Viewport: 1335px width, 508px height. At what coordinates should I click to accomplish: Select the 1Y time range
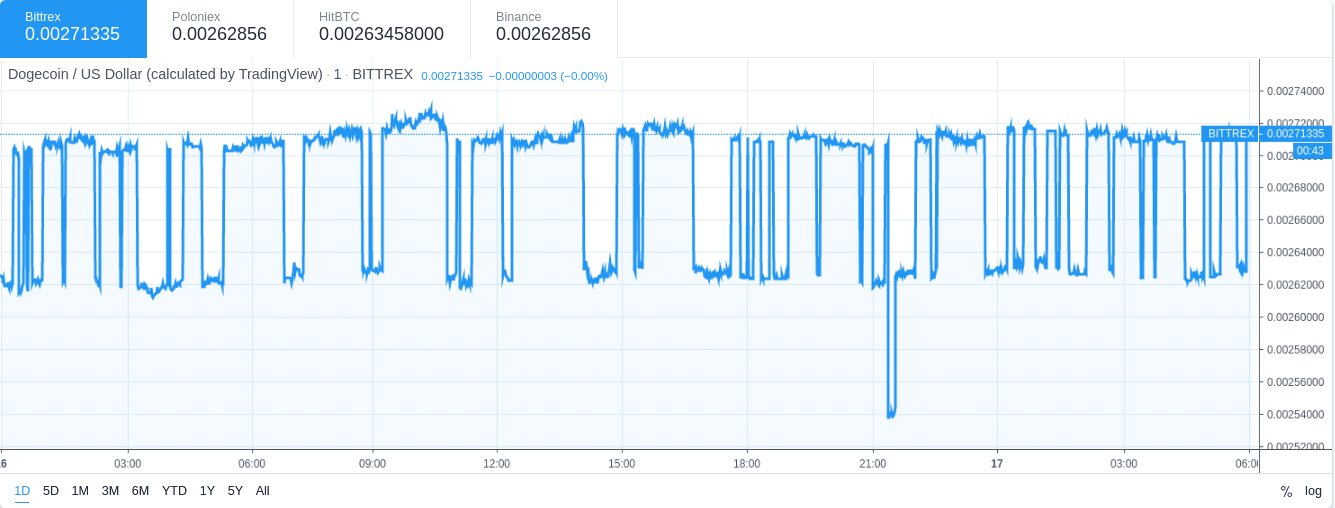pos(207,491)
